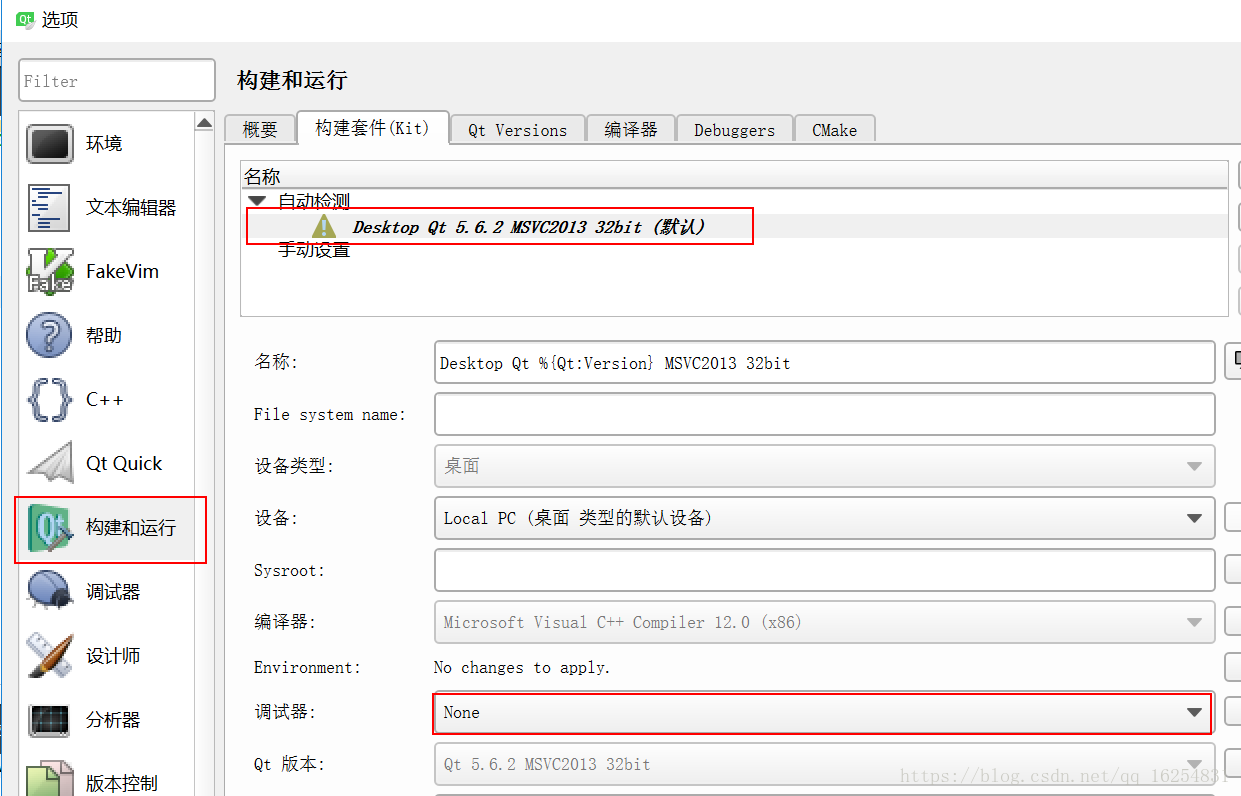Switch to the 概要 tab
This screenshot has width=1241, height=796.
click(260, 130)
